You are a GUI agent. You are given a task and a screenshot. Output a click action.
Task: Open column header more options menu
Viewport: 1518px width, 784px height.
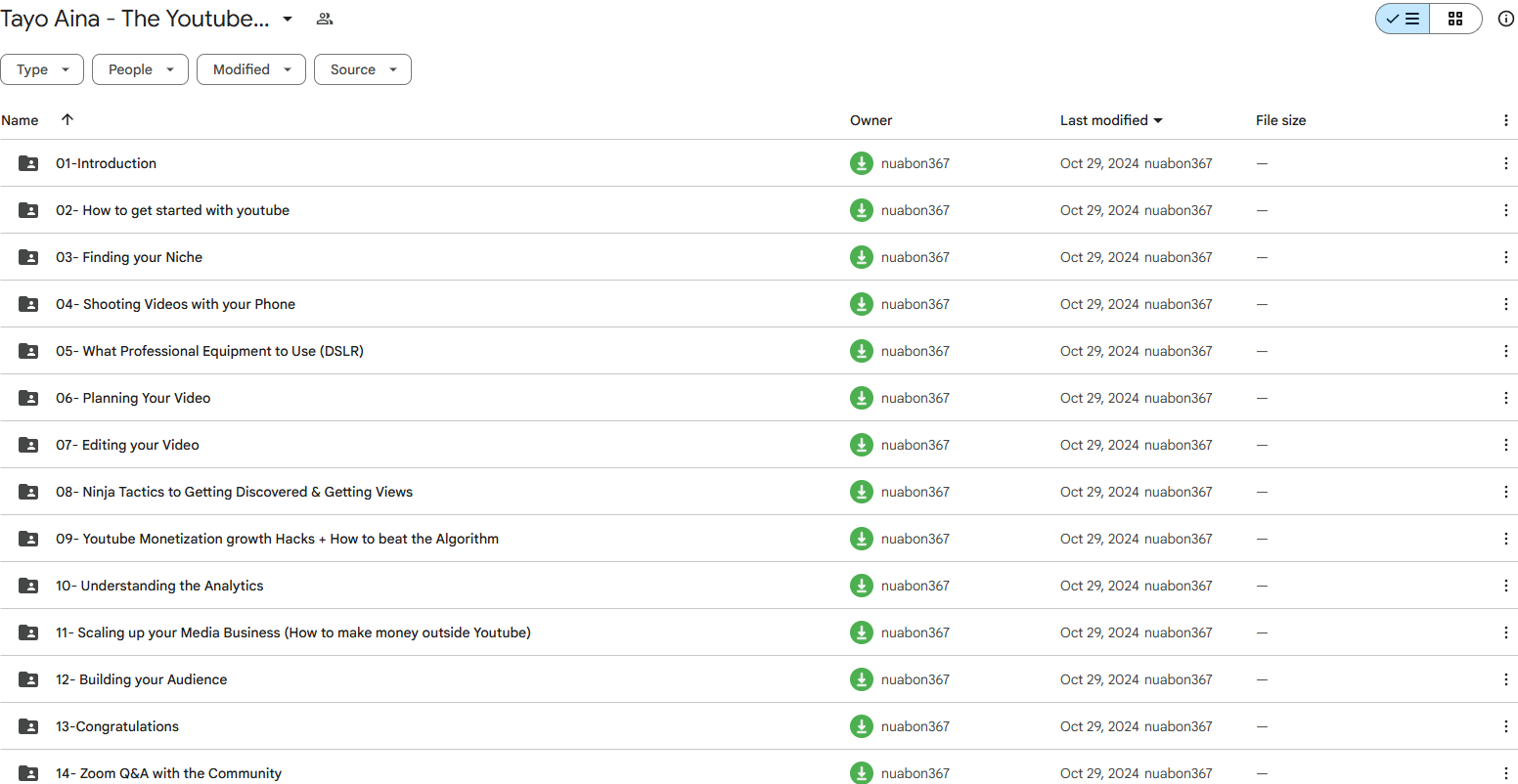tap(1505, 120)
